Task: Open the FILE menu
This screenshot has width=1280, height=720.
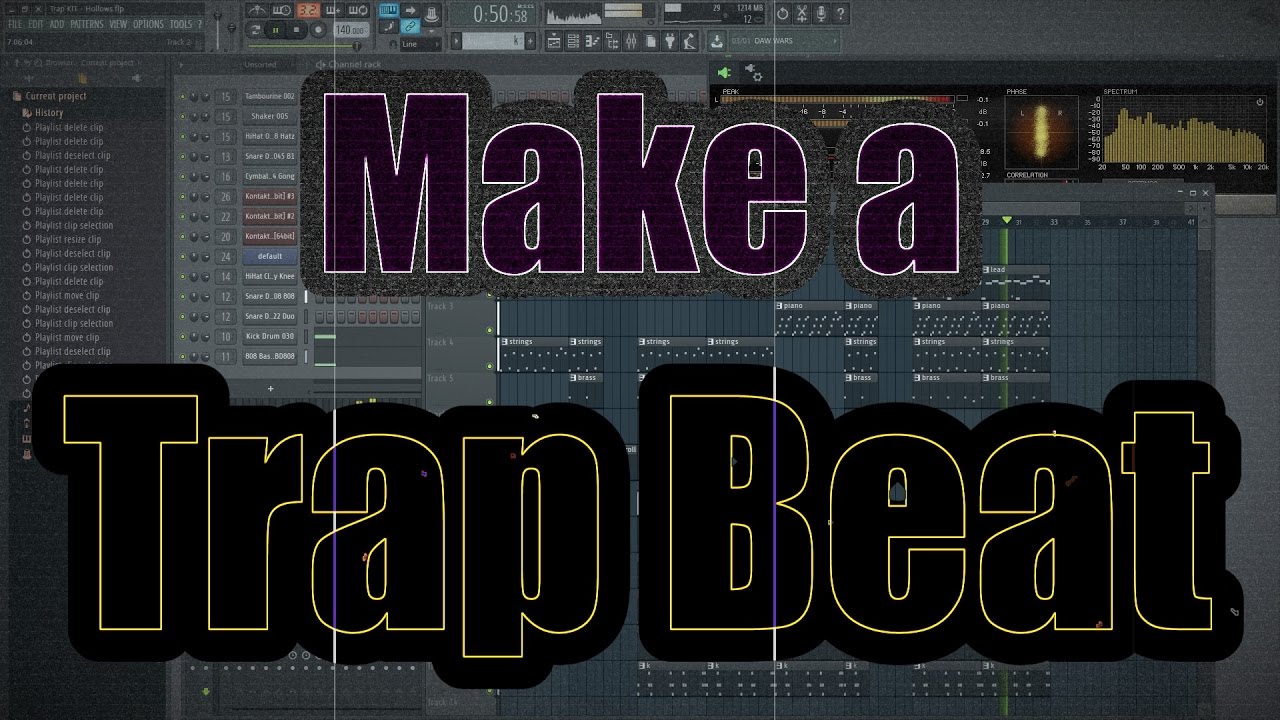Action: [x=14, y=24]
